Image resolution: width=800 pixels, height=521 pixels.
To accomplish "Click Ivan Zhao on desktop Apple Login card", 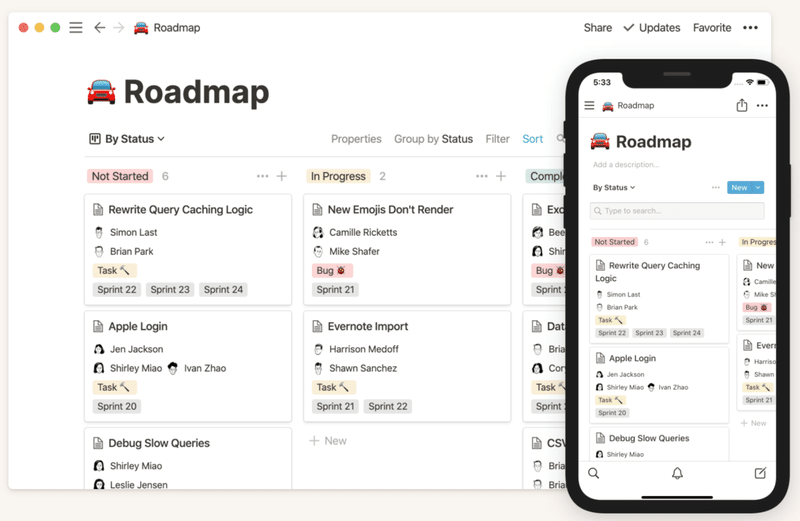I will pos(197,368).
